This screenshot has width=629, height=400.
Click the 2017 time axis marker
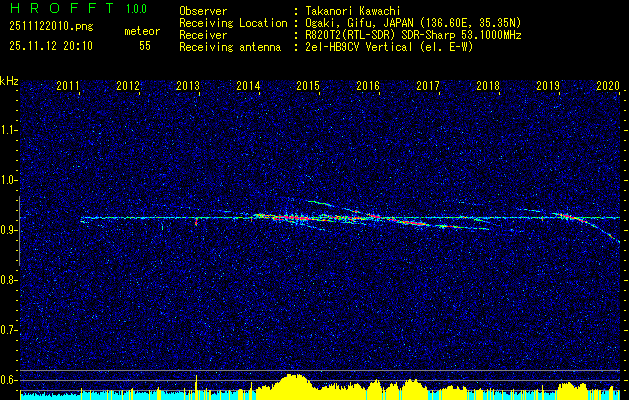pyautogui.click(x=428, y=85)
